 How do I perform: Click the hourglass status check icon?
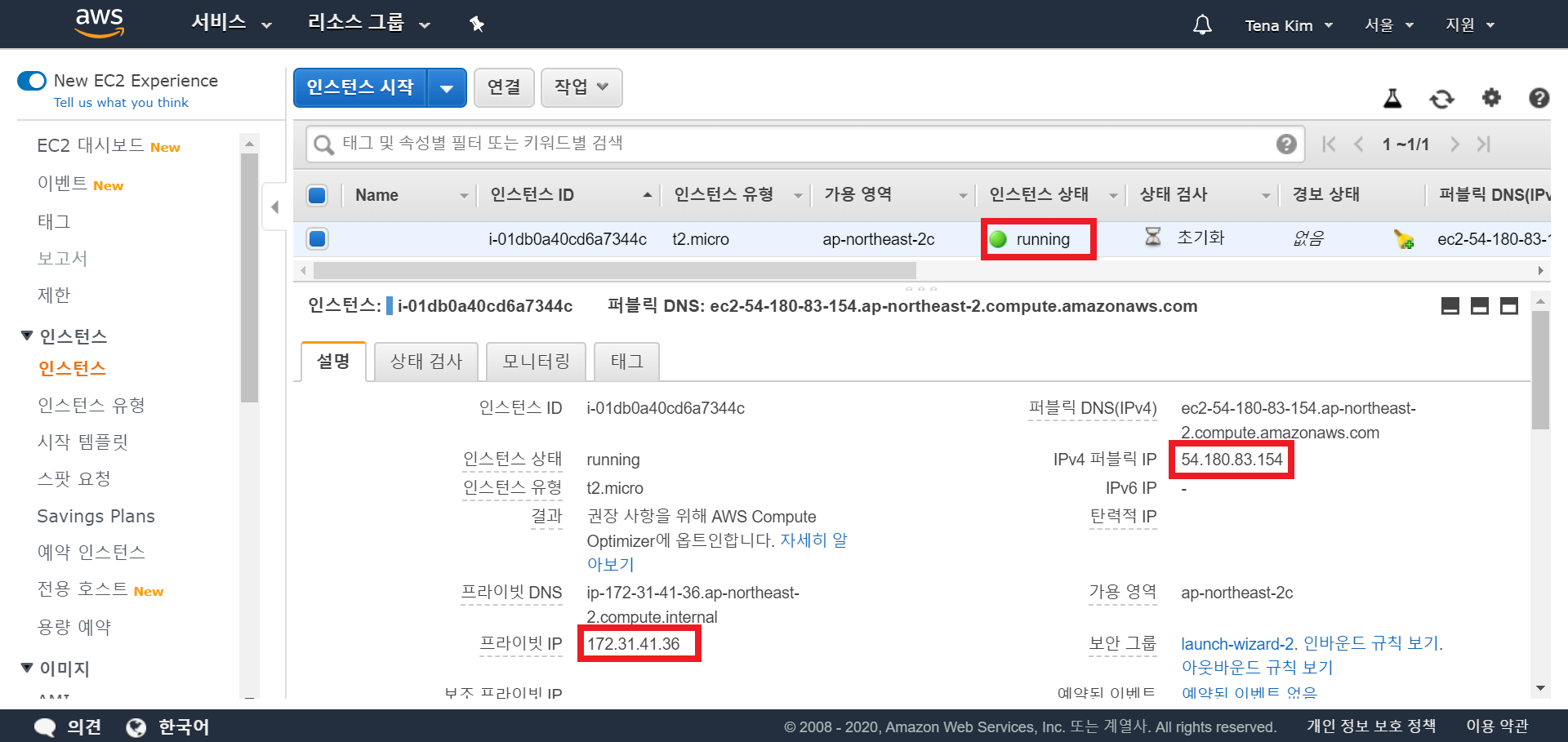(1152, 238)
